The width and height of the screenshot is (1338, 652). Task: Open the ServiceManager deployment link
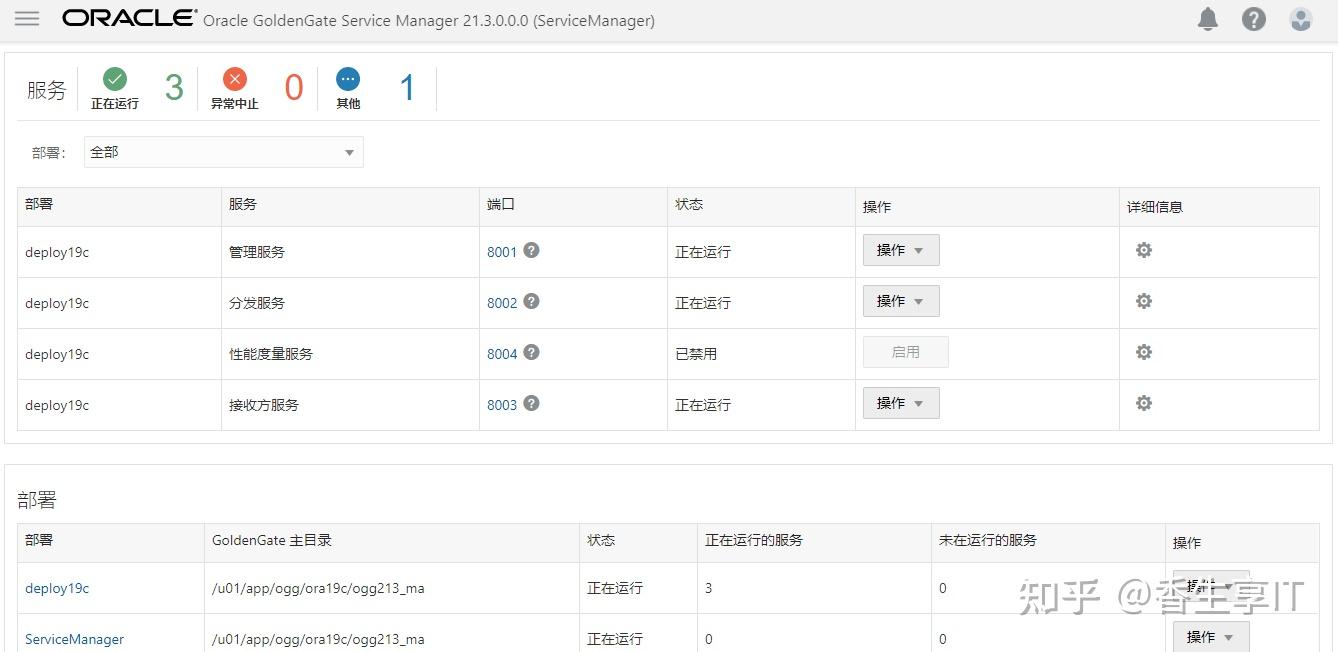[x=74, y=639]
